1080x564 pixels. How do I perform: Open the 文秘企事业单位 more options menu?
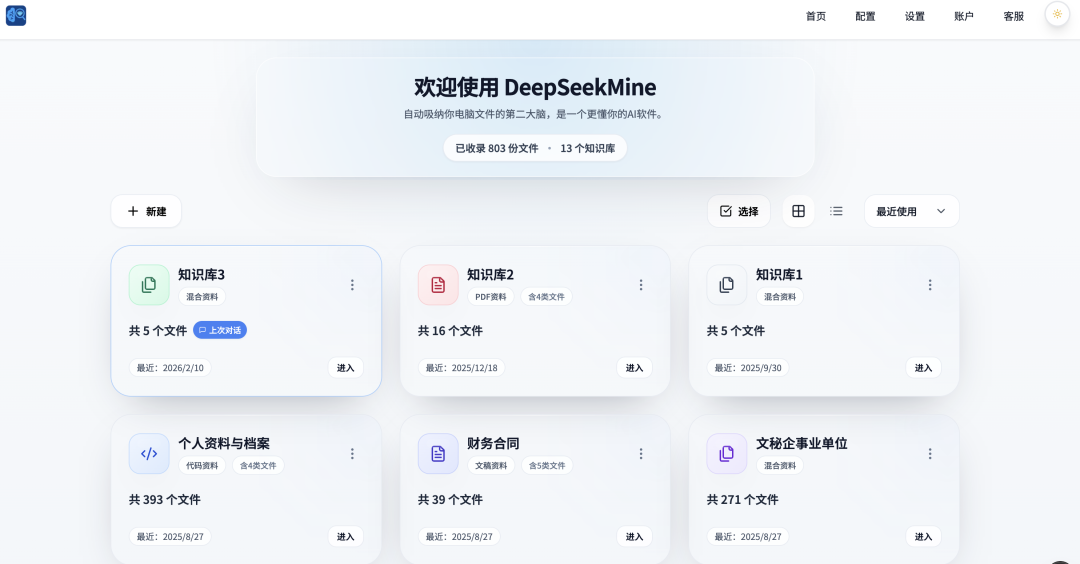point(930,454)
